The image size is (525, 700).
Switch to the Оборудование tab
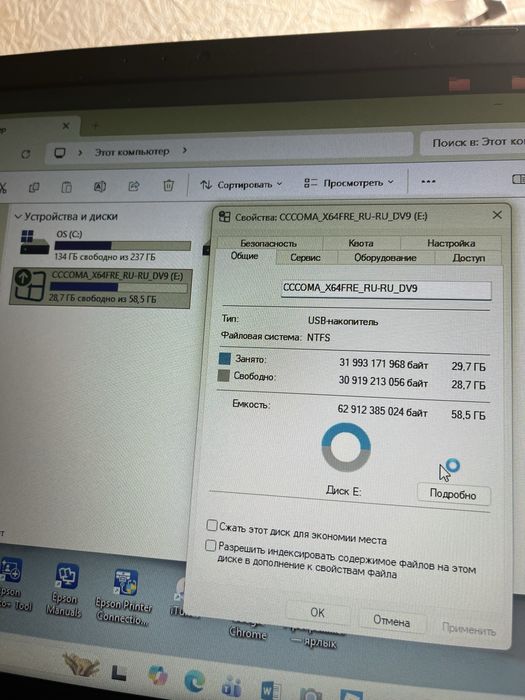point(385,258)
